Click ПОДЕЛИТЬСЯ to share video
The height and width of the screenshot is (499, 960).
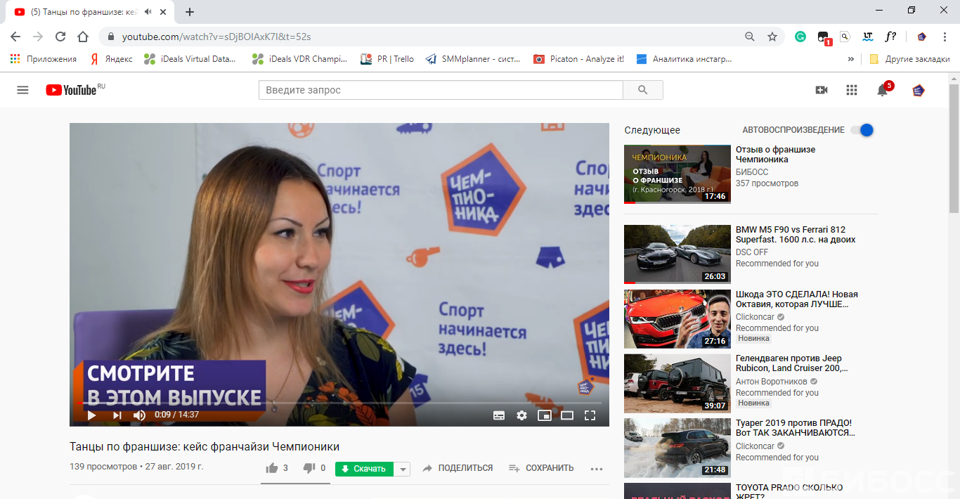[457, 468]
